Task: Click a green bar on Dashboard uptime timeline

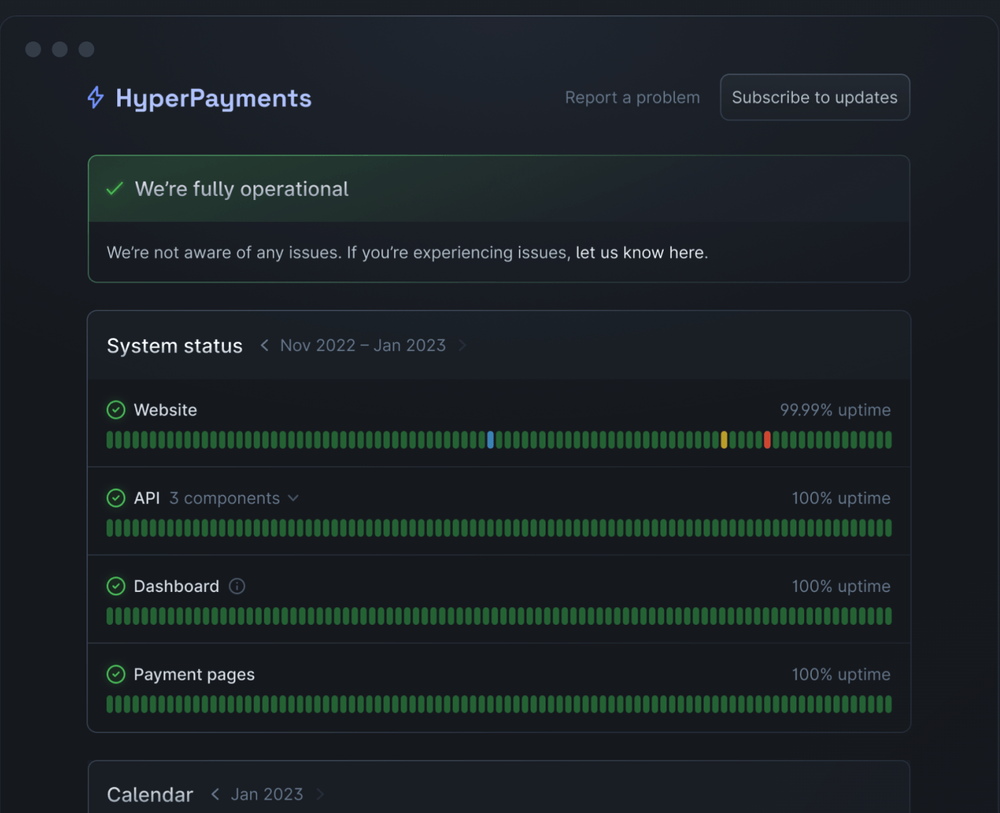Action: (x=500, y=616)
